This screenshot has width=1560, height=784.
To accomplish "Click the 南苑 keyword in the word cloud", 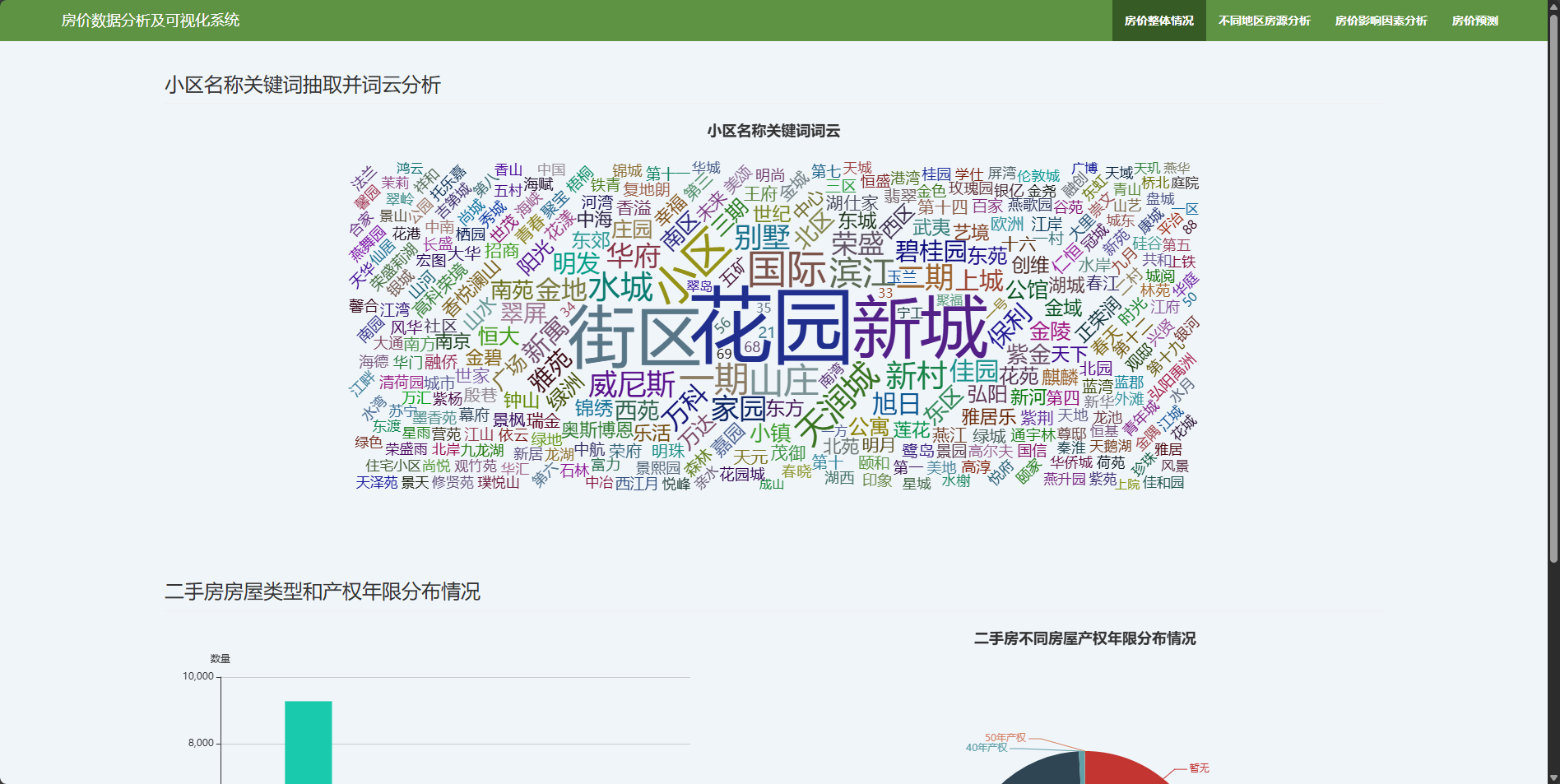I will [512, 290].
